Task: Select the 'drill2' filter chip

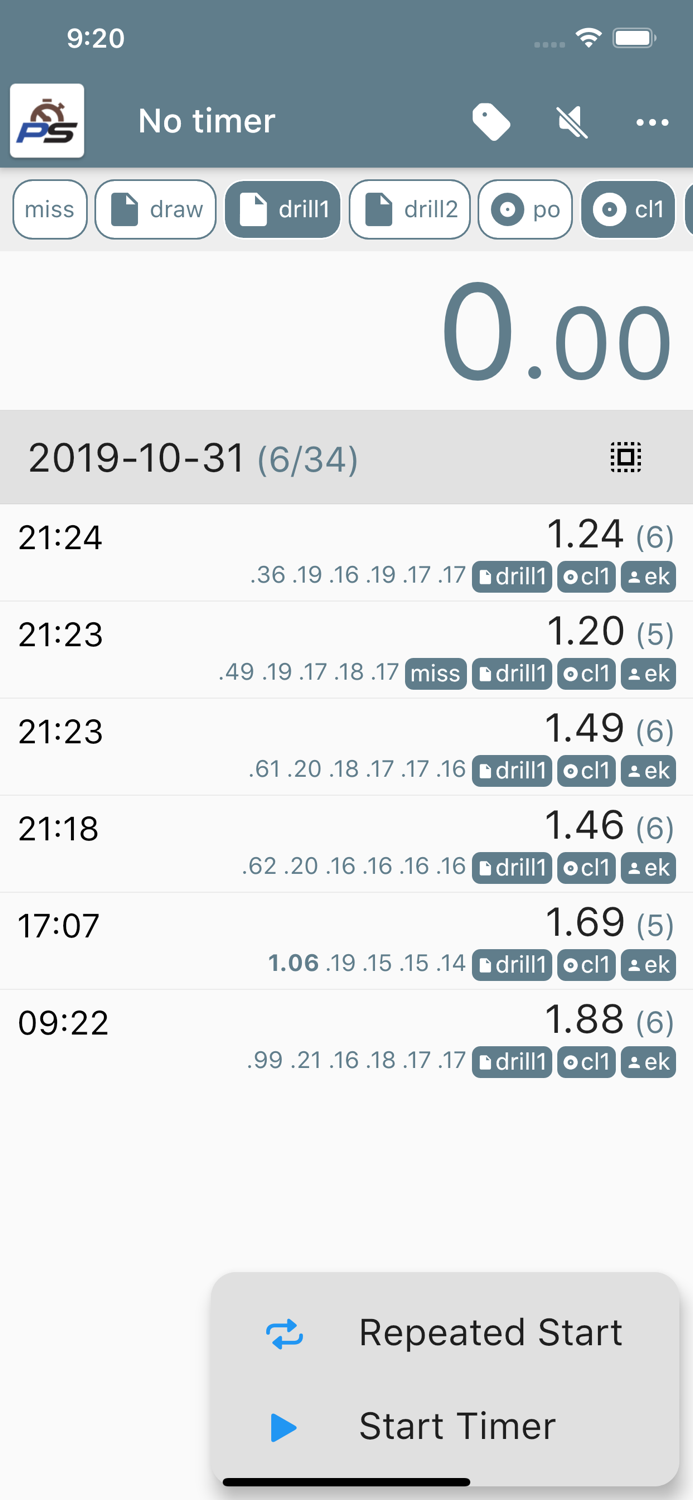Action: pyautogui.click(x=410, y=209)
